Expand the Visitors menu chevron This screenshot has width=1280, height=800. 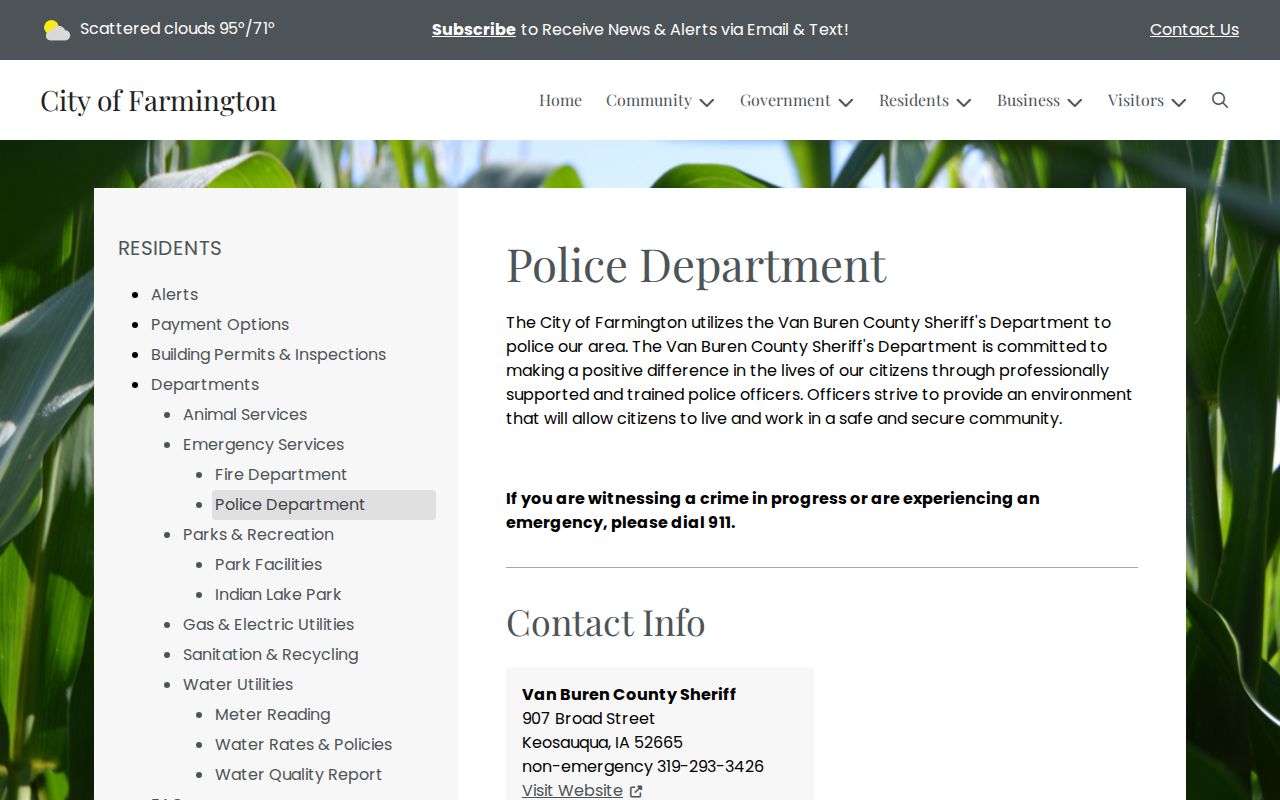click(x=1179, y=102)
